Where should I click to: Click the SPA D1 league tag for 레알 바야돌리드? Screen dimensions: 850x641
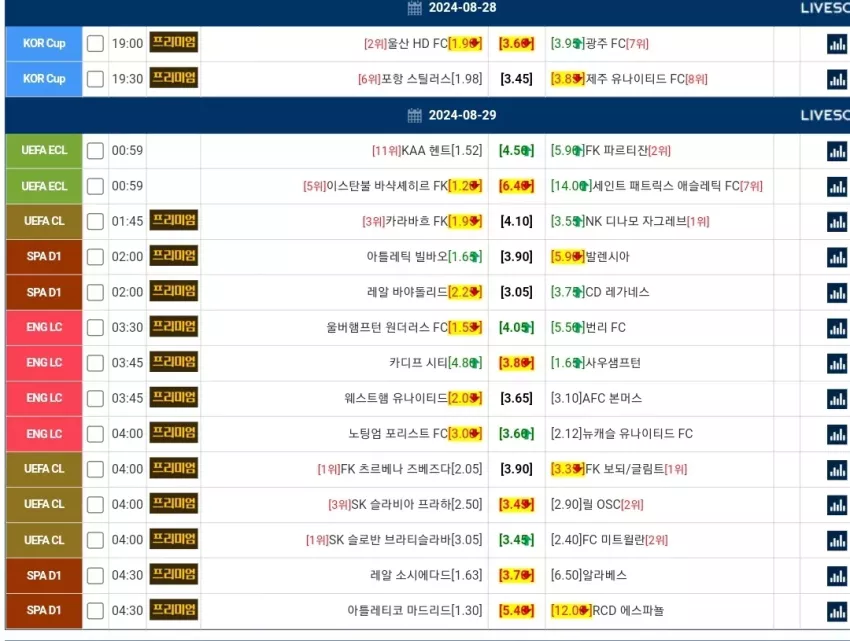(x=44, y=292)
